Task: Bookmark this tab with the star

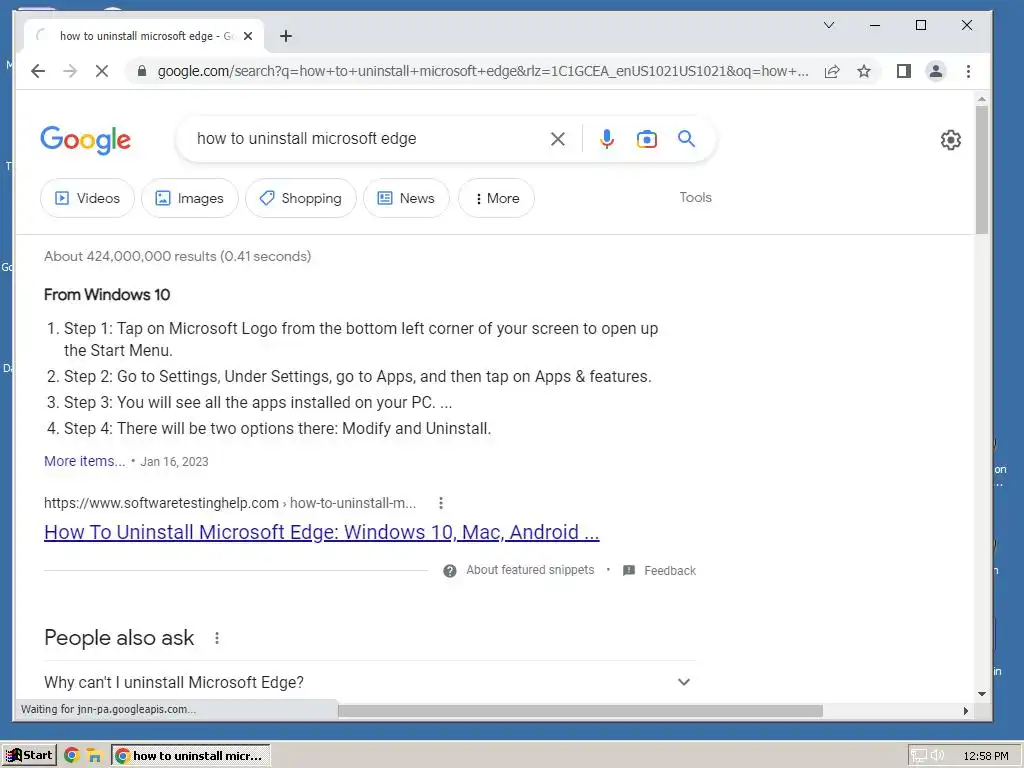Action: pyautogui.click(x=864, y=71)
